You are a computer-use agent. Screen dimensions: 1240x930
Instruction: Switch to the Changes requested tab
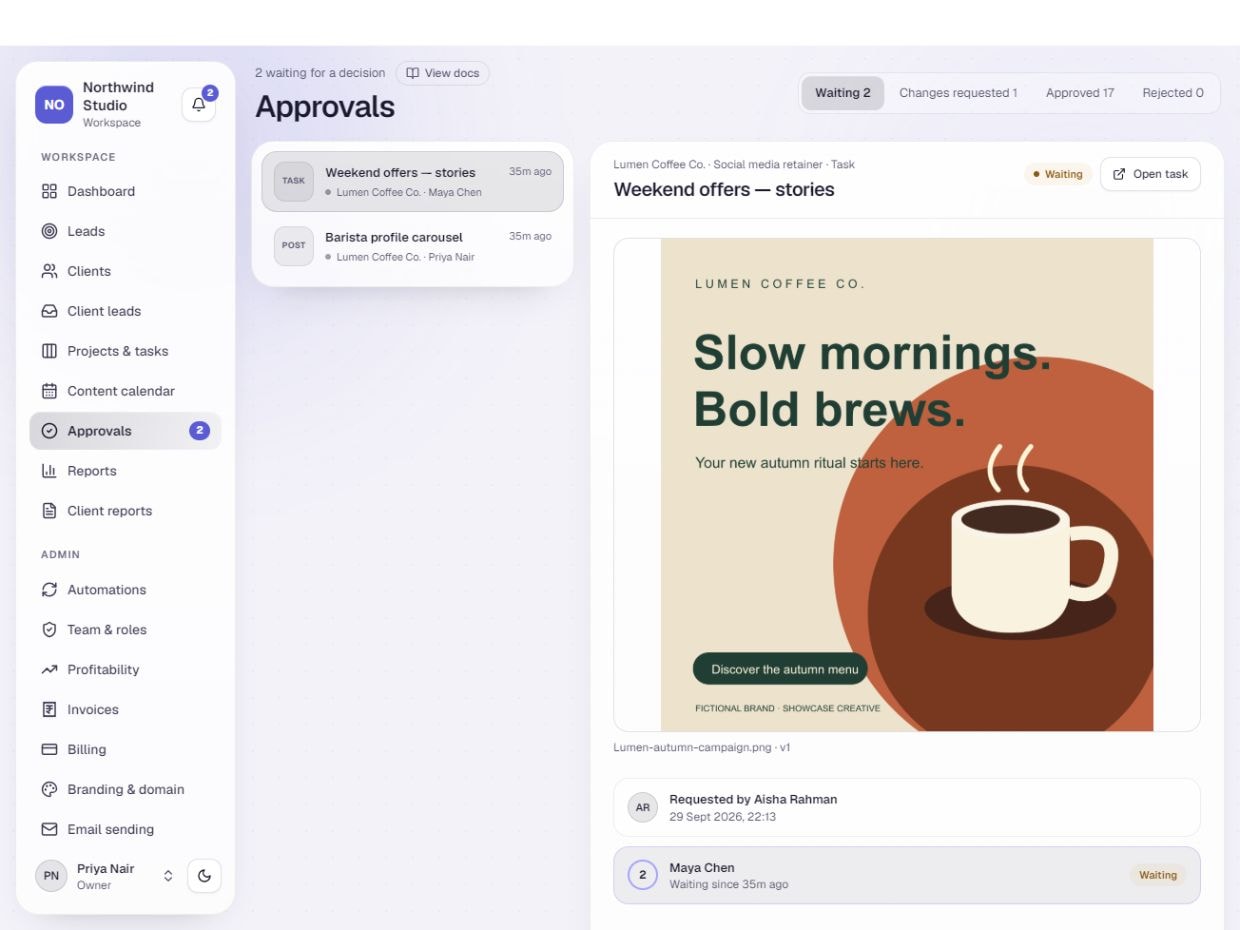pyautogui.click(x=958, y=93)
